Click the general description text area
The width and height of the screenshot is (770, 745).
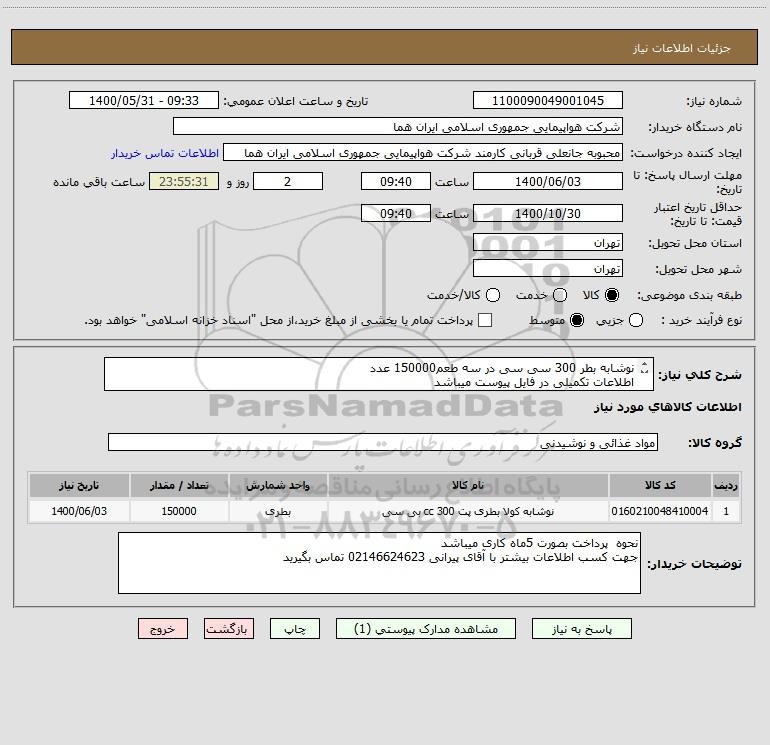coord(379,375)
